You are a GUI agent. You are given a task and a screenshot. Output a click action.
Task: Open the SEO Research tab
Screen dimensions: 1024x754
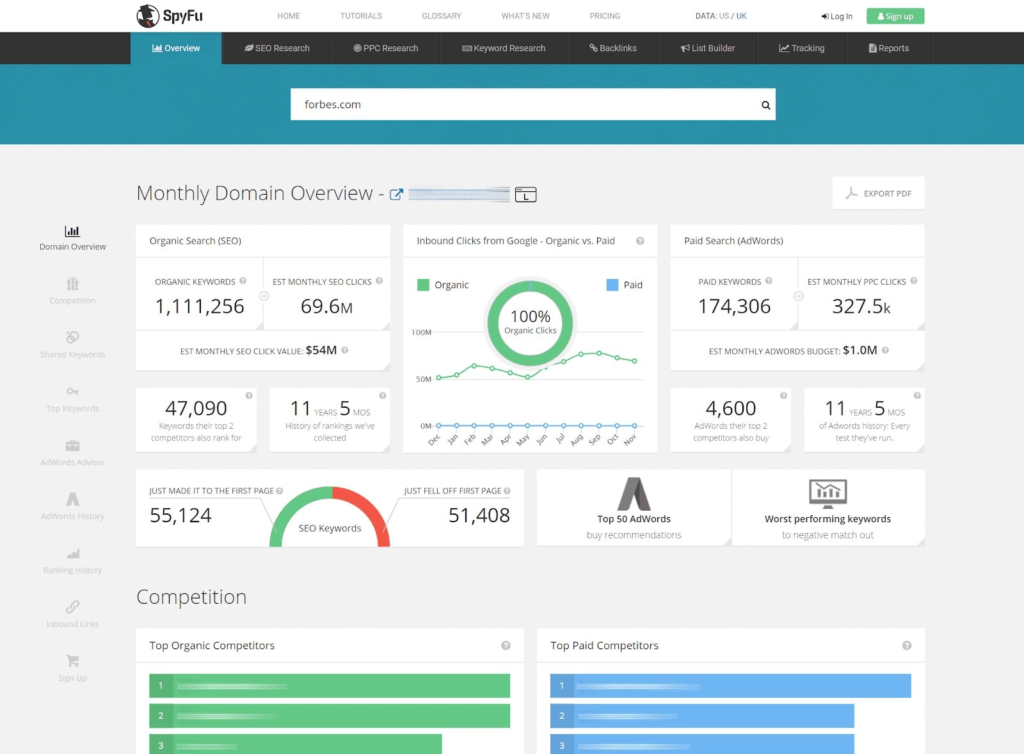[277, 48]
